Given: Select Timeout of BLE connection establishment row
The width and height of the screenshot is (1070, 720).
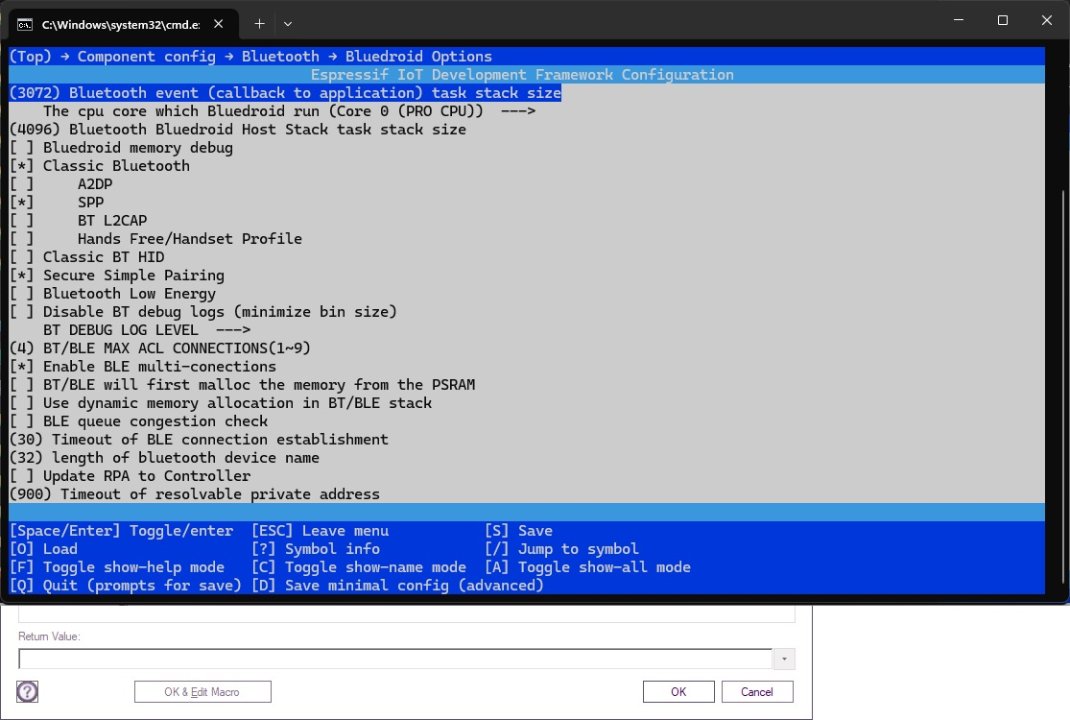Looking at the screenshot, I should click(x=199, y=440).
